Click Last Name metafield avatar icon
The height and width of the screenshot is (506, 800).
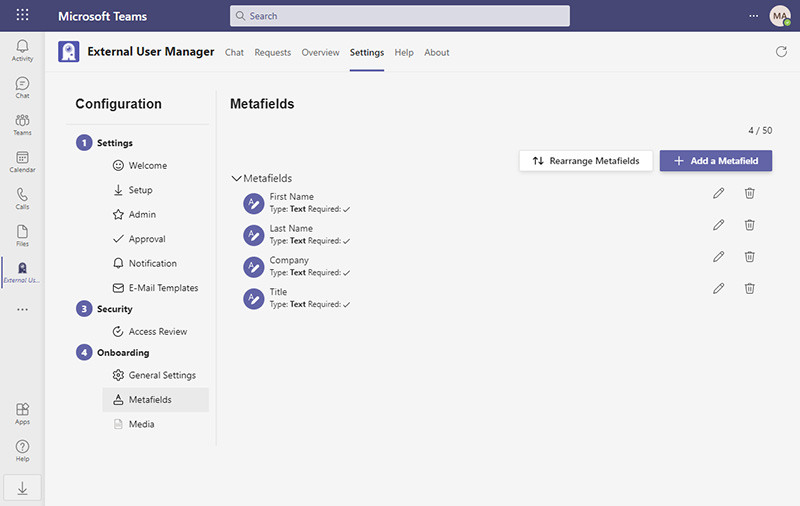pos(254,235)
